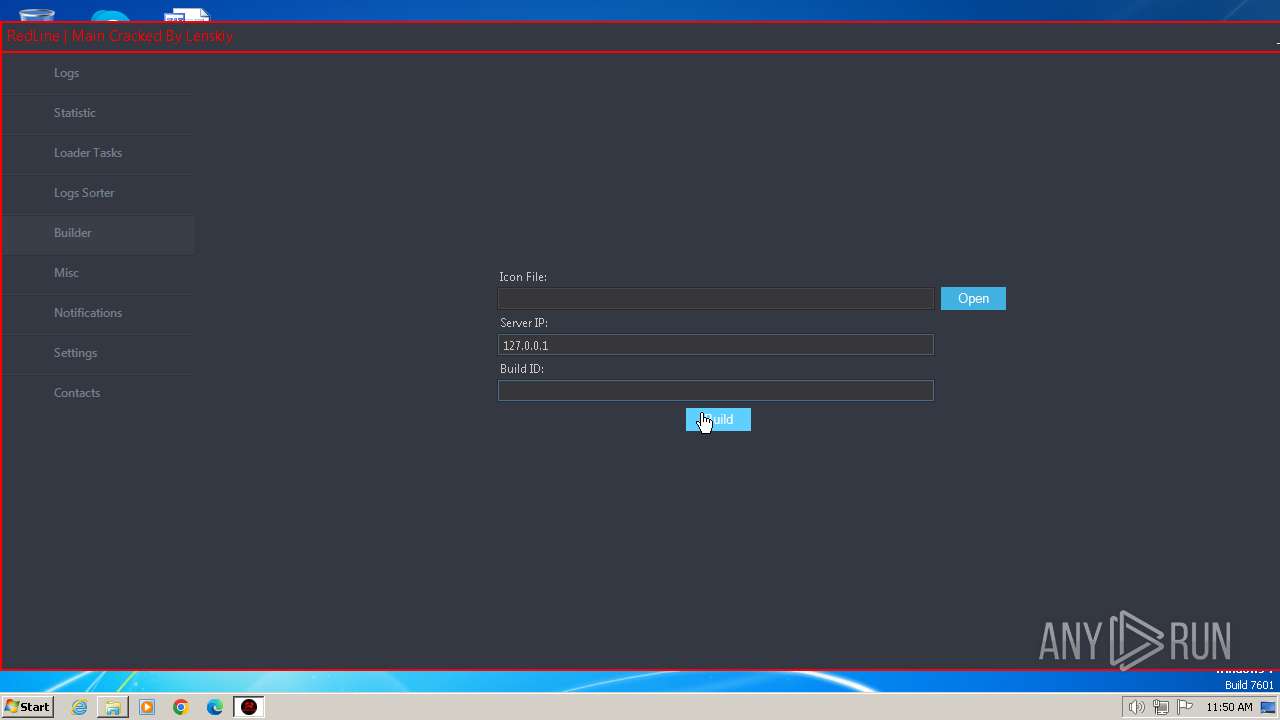Open the Windows Start menu
Image resolution: width=1280 pixels, height=720 pixels.
pos(28,707)
